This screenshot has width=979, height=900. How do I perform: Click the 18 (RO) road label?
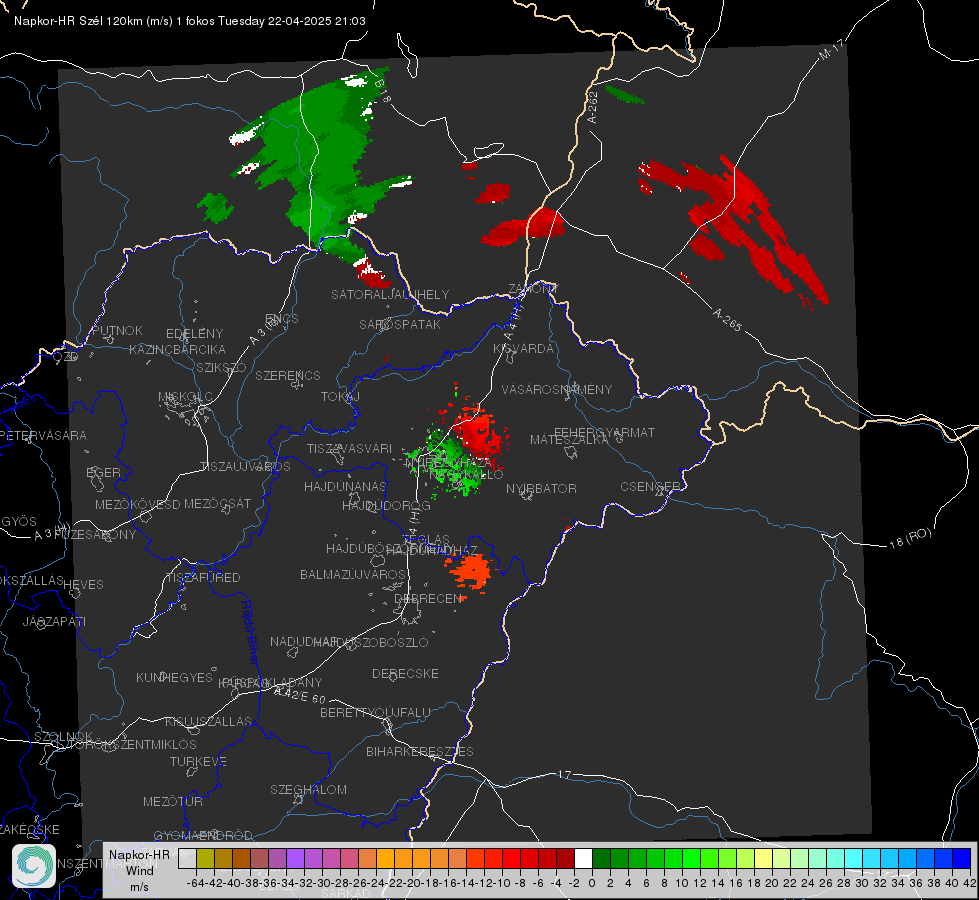click(910, 538)
